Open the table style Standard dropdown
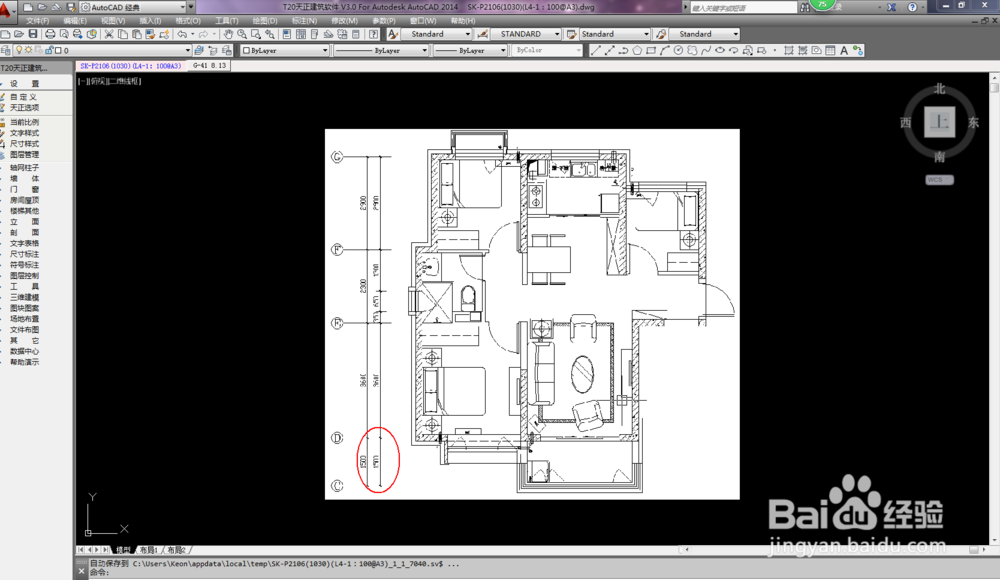The height and width of the screenshot is (580, 1000). pyautogui.click(x=614, y=34)
